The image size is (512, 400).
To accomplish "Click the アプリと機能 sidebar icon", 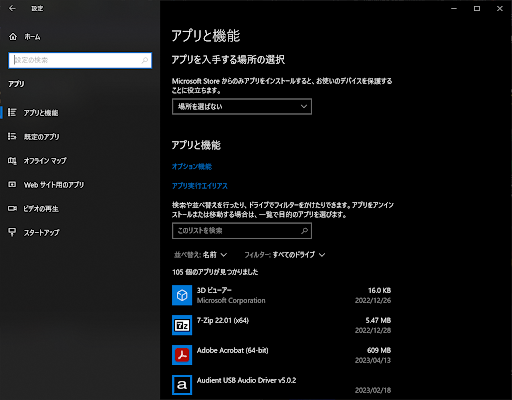I will click(12, 112).
